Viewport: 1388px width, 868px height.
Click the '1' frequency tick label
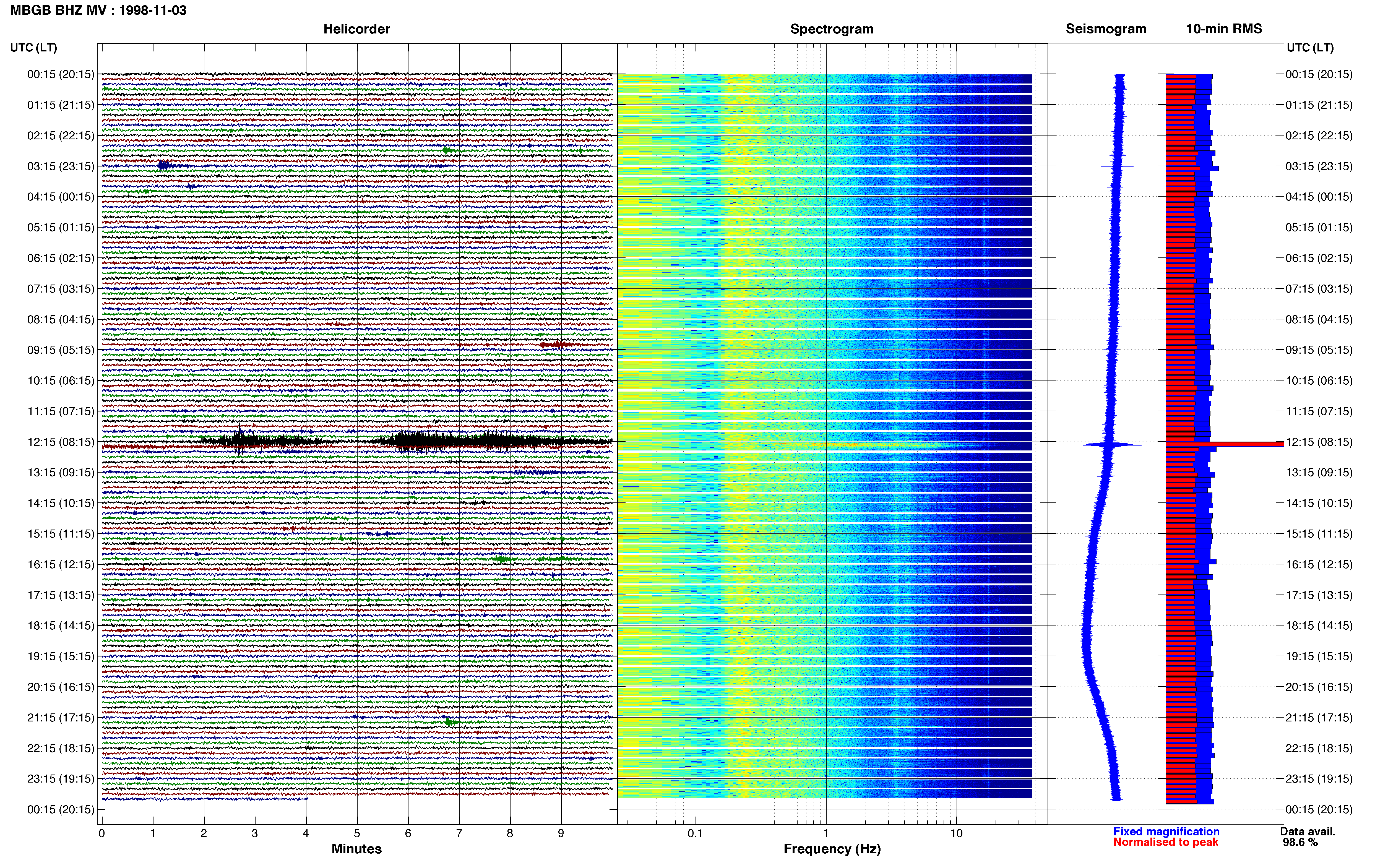pos(826,833)
